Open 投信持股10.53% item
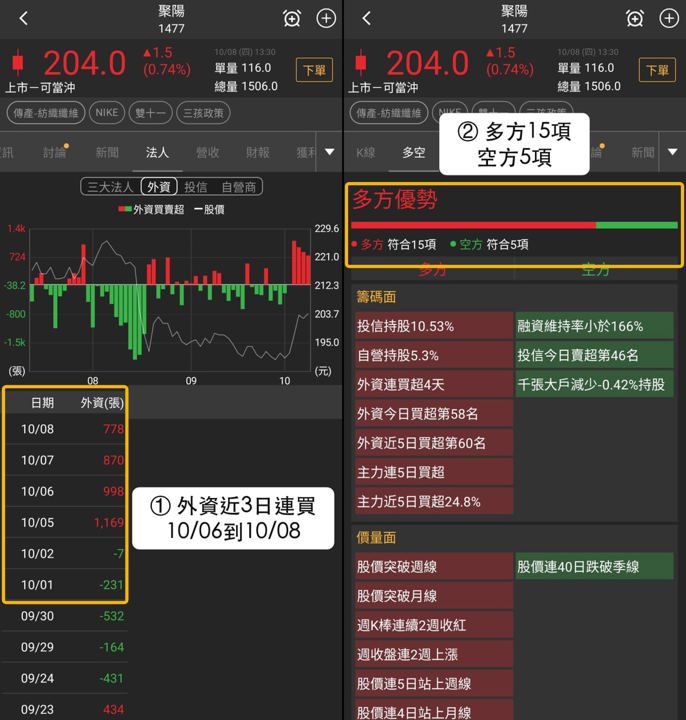 tap(434, 326)
